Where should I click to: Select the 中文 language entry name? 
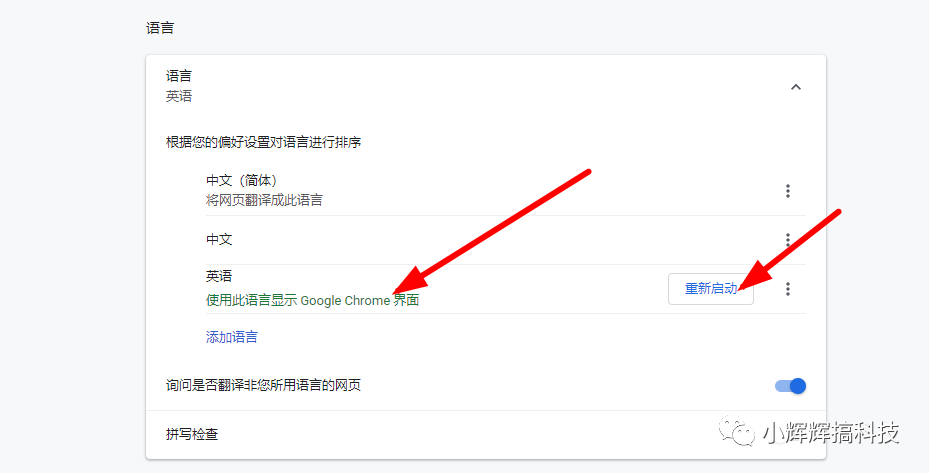219,240
